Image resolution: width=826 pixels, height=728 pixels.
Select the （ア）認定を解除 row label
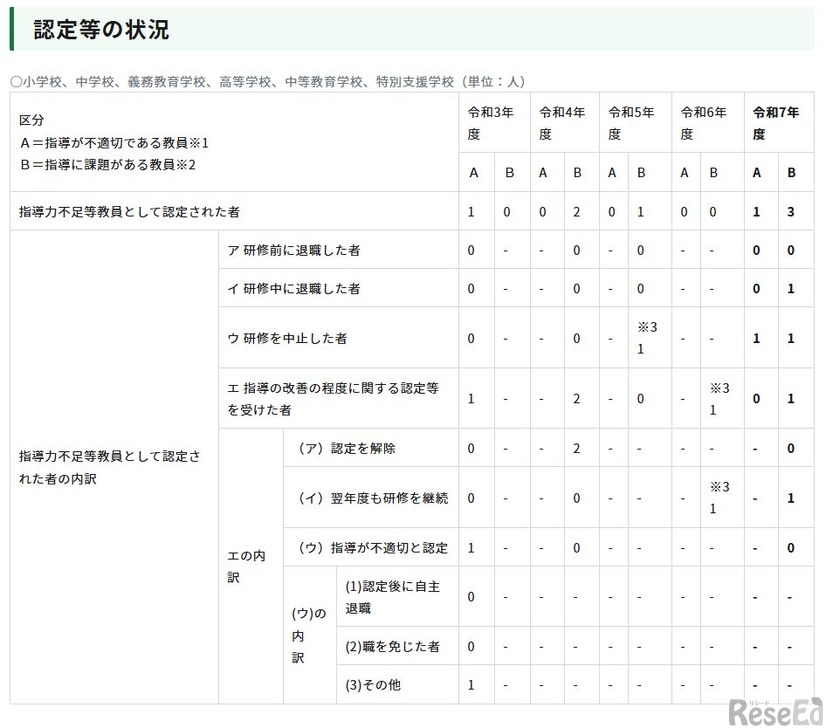(350, 448)
